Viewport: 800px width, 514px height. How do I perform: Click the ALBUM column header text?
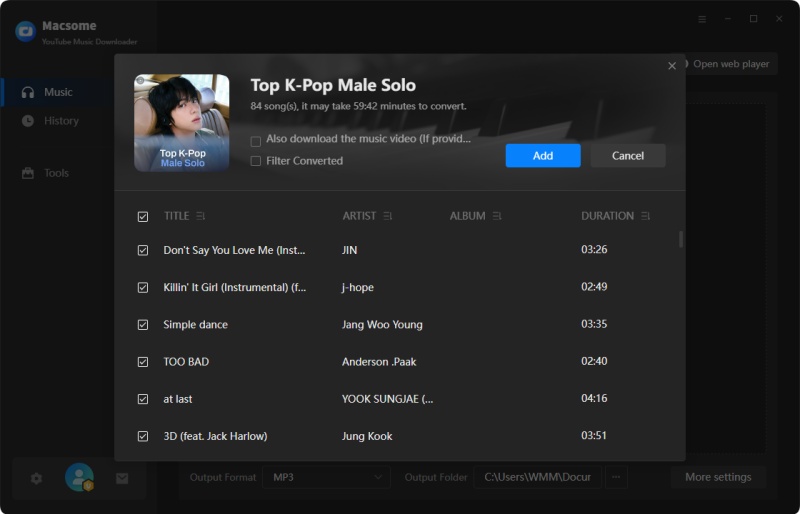tap(467, 216)
